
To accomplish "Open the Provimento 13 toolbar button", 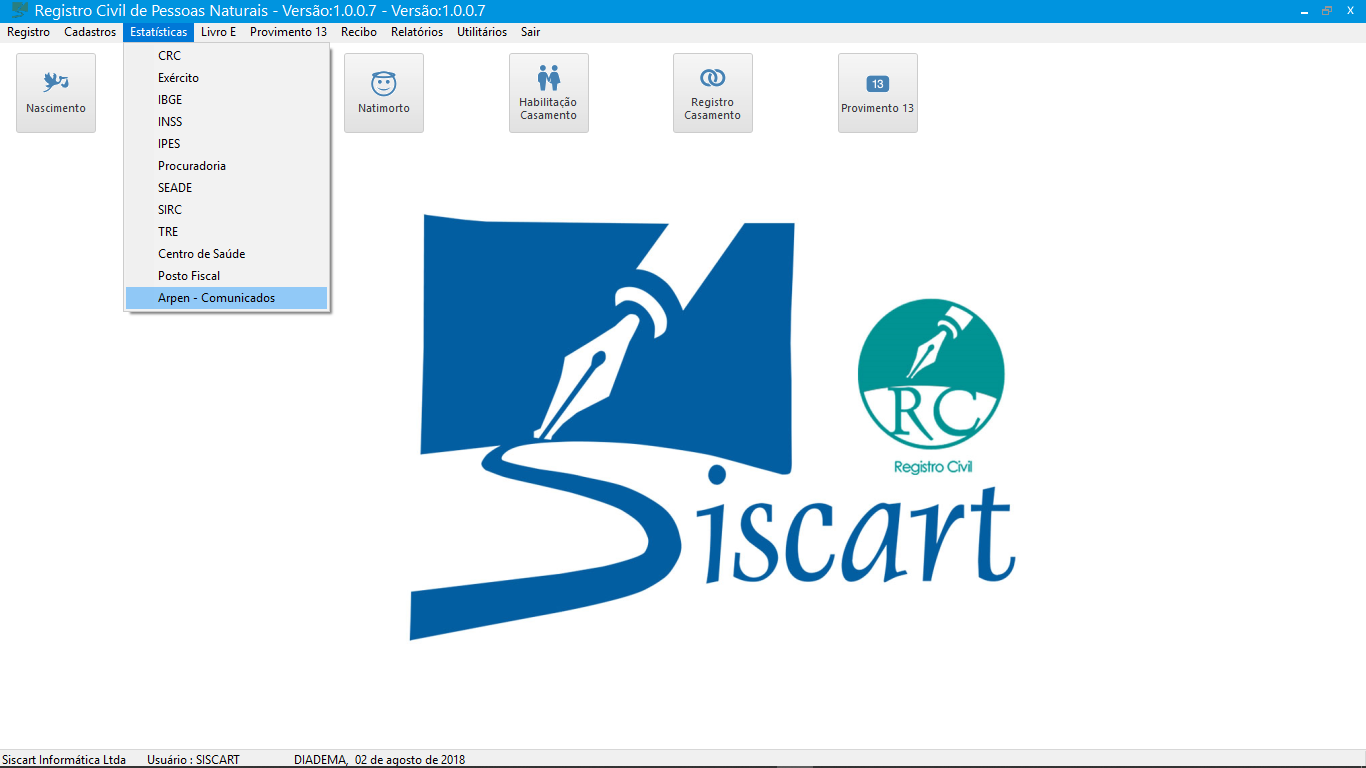I will point(877,93).
